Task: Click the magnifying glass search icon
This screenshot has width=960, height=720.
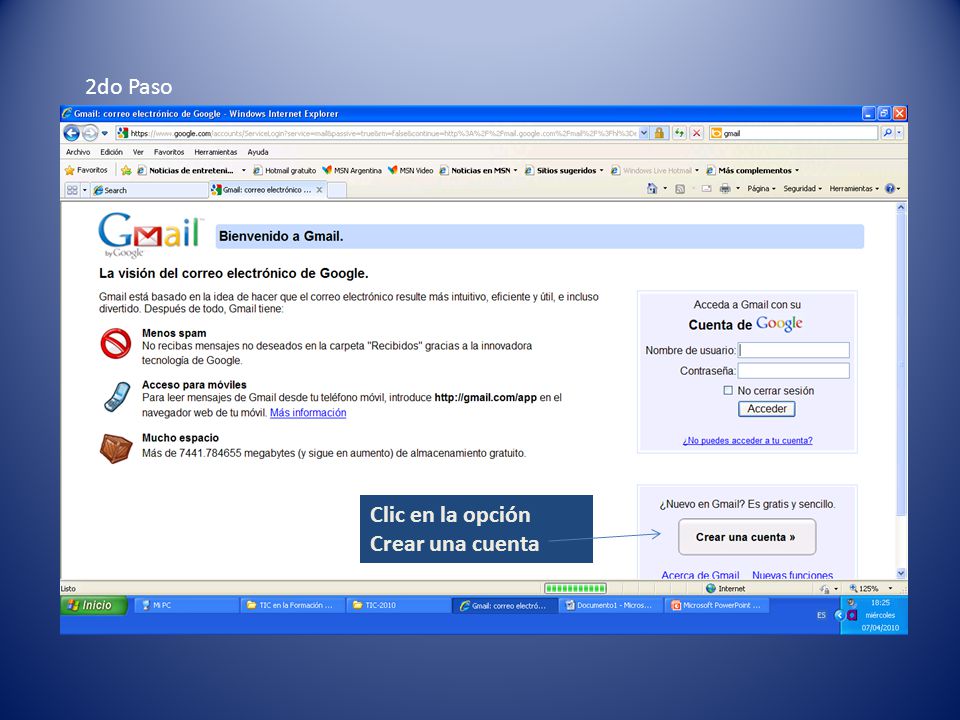Action: point(887,133)
